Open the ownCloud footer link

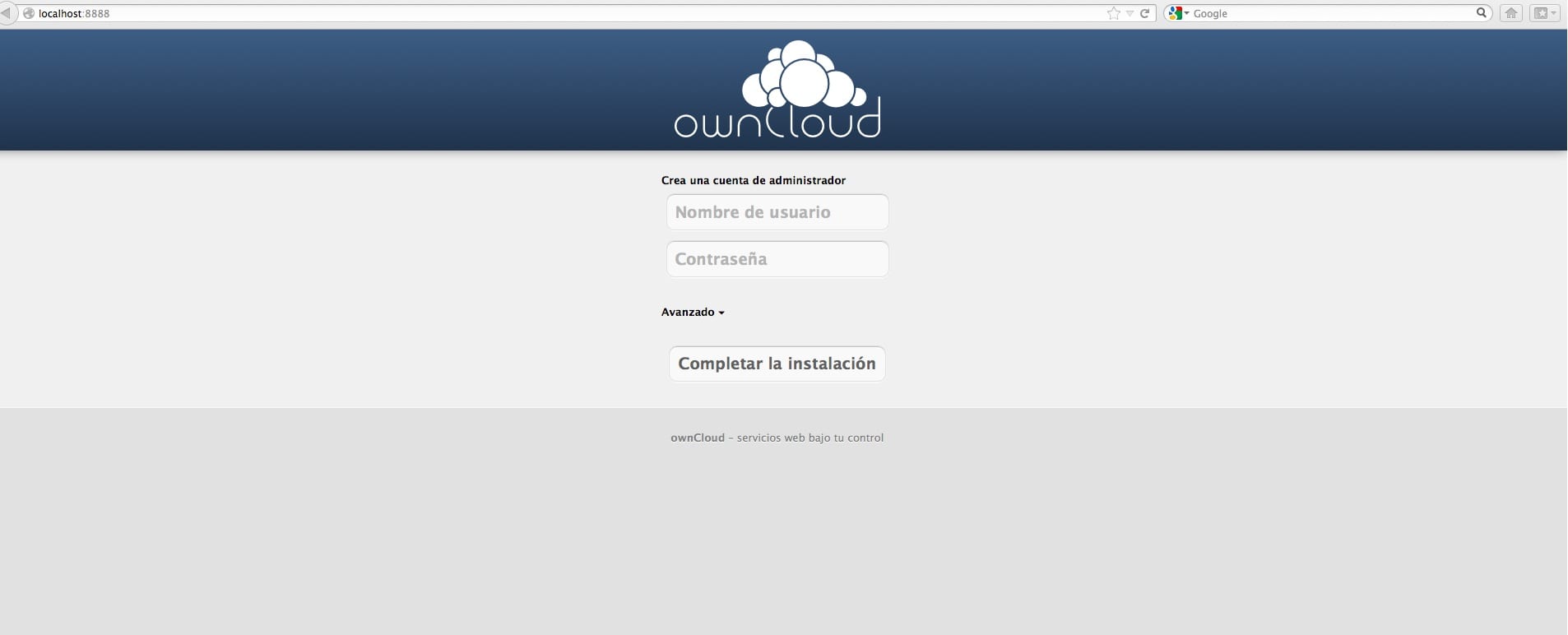[x=697, y=438]
